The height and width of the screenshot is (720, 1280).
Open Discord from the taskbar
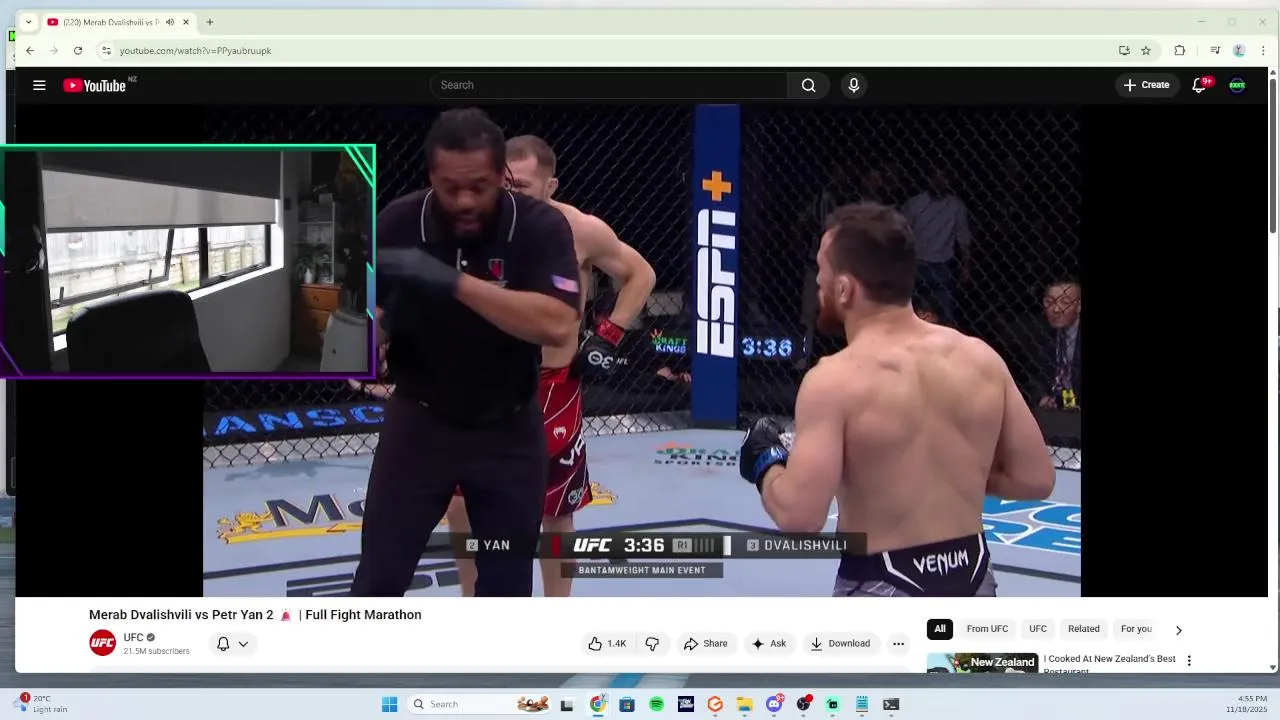pos(774,704)
